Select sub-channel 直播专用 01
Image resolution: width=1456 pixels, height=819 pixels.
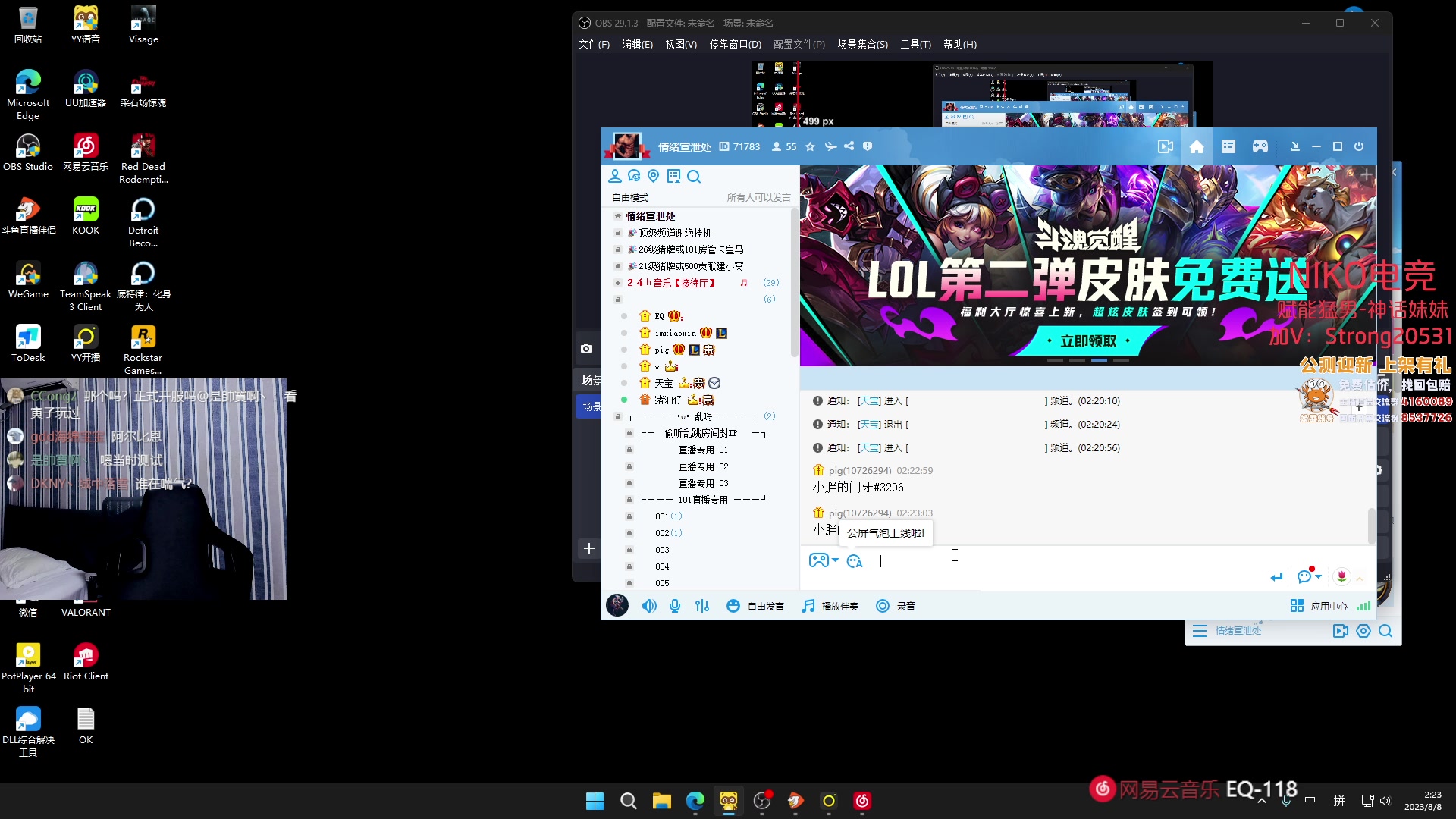click(x=703, y=450)
